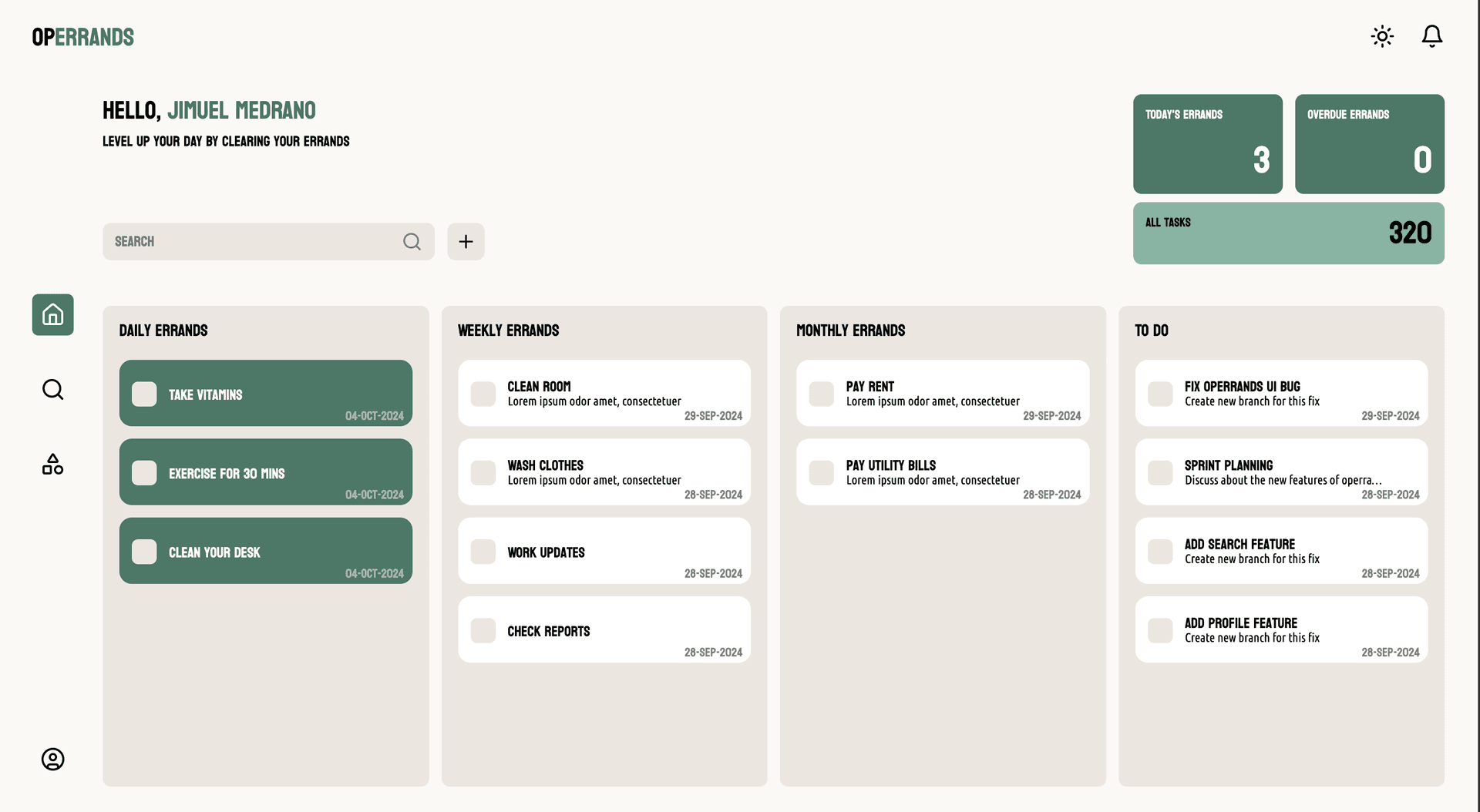Viewport: 1480px width, 812px height.
Task: Check the Pay Rent checkbox
Action: [822, 394]
